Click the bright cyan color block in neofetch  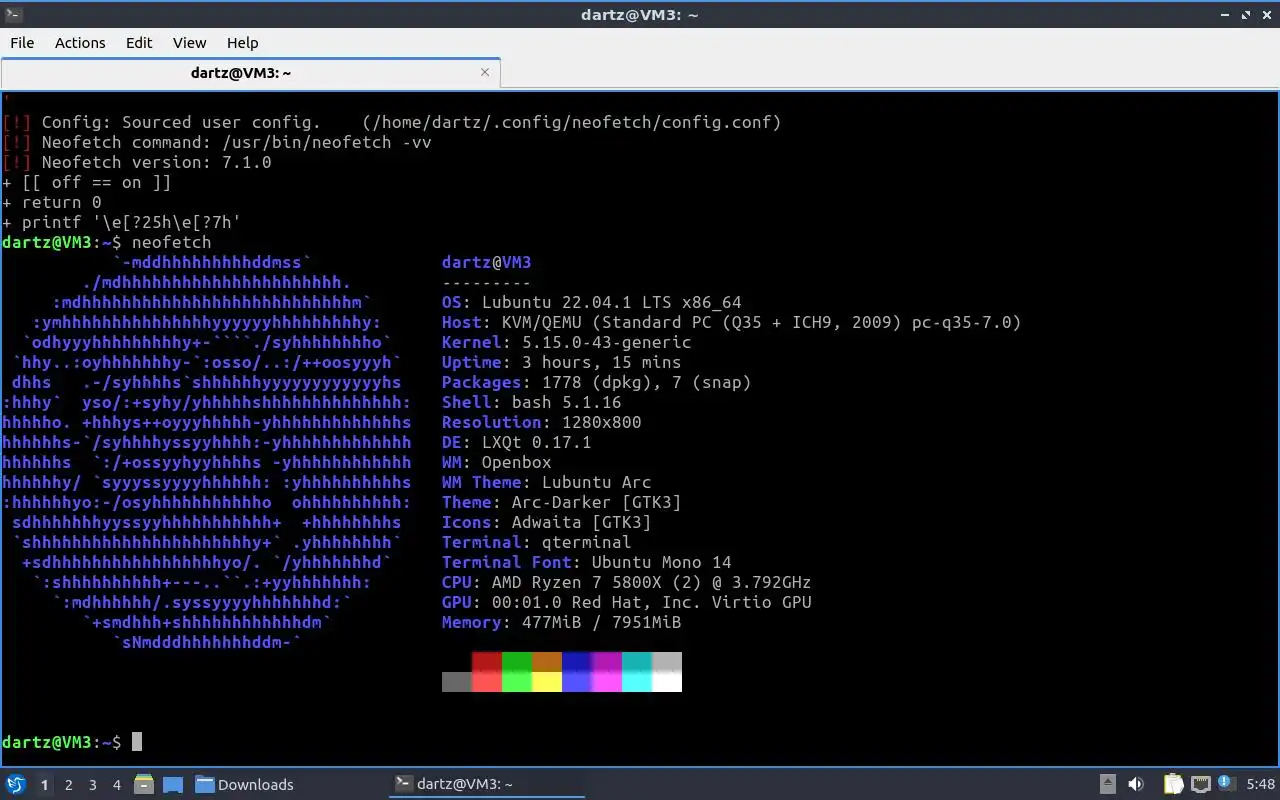pyautogui.click(x=637, y=682)
